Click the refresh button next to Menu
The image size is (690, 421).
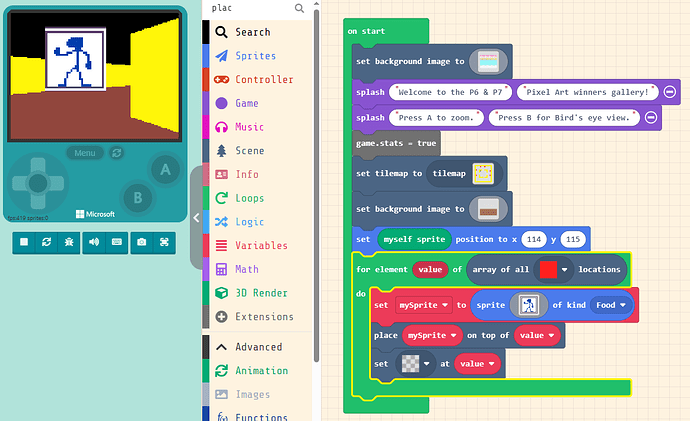click(117, 153)
